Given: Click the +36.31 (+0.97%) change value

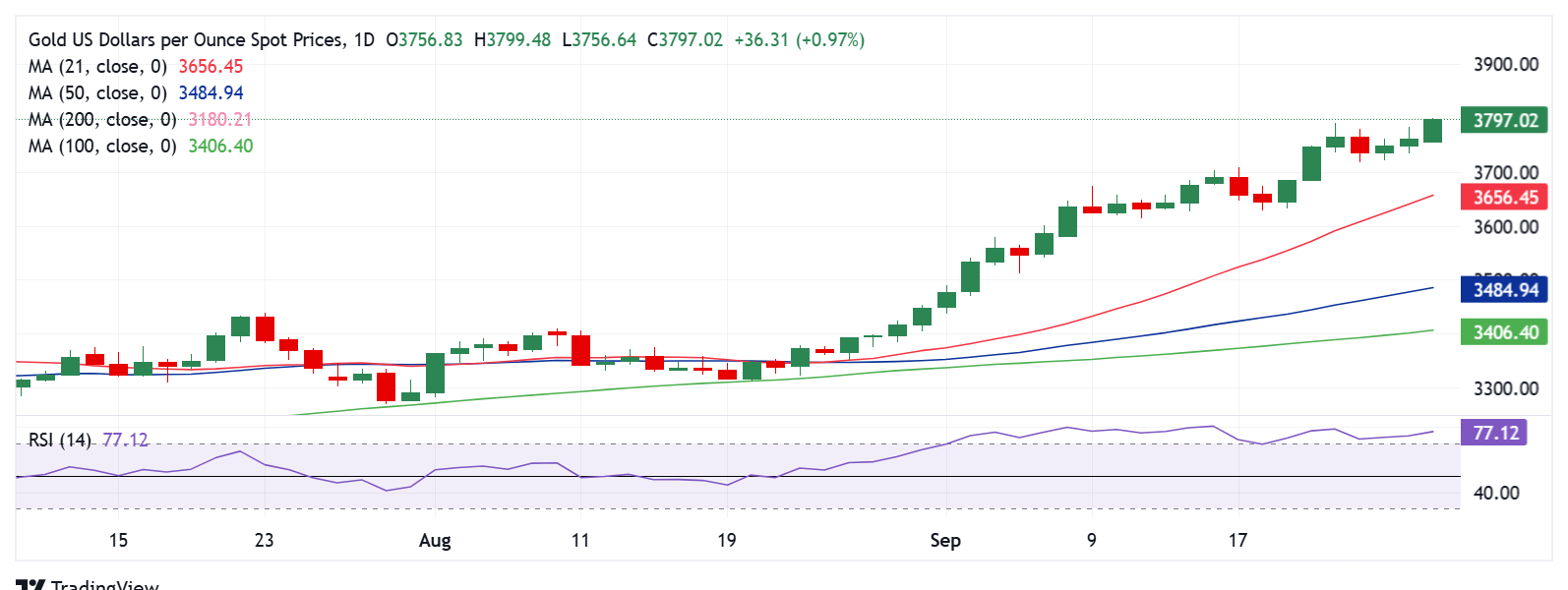Looking at the screenshot, I should coord(799,40).
